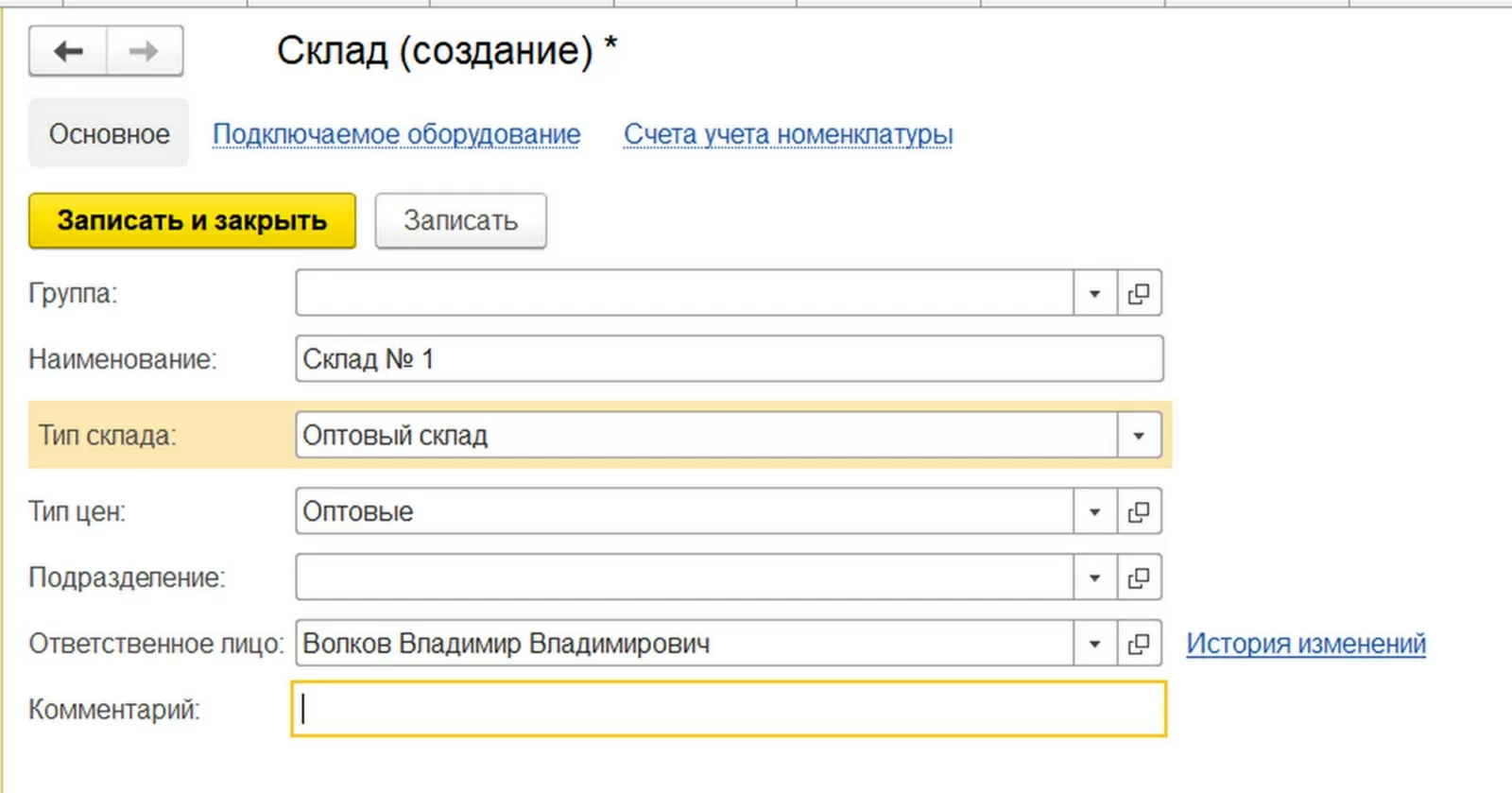Viewport: 1512px width, 793px height.
Task: Open the Ответственное лицо open-item icon
Action: (1140, 645)
